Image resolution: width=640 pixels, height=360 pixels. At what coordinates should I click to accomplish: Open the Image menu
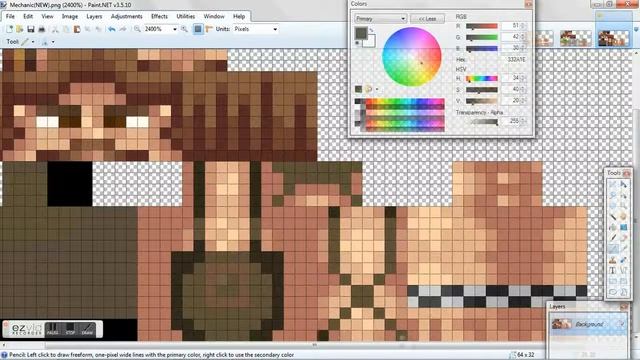(70, 16)
